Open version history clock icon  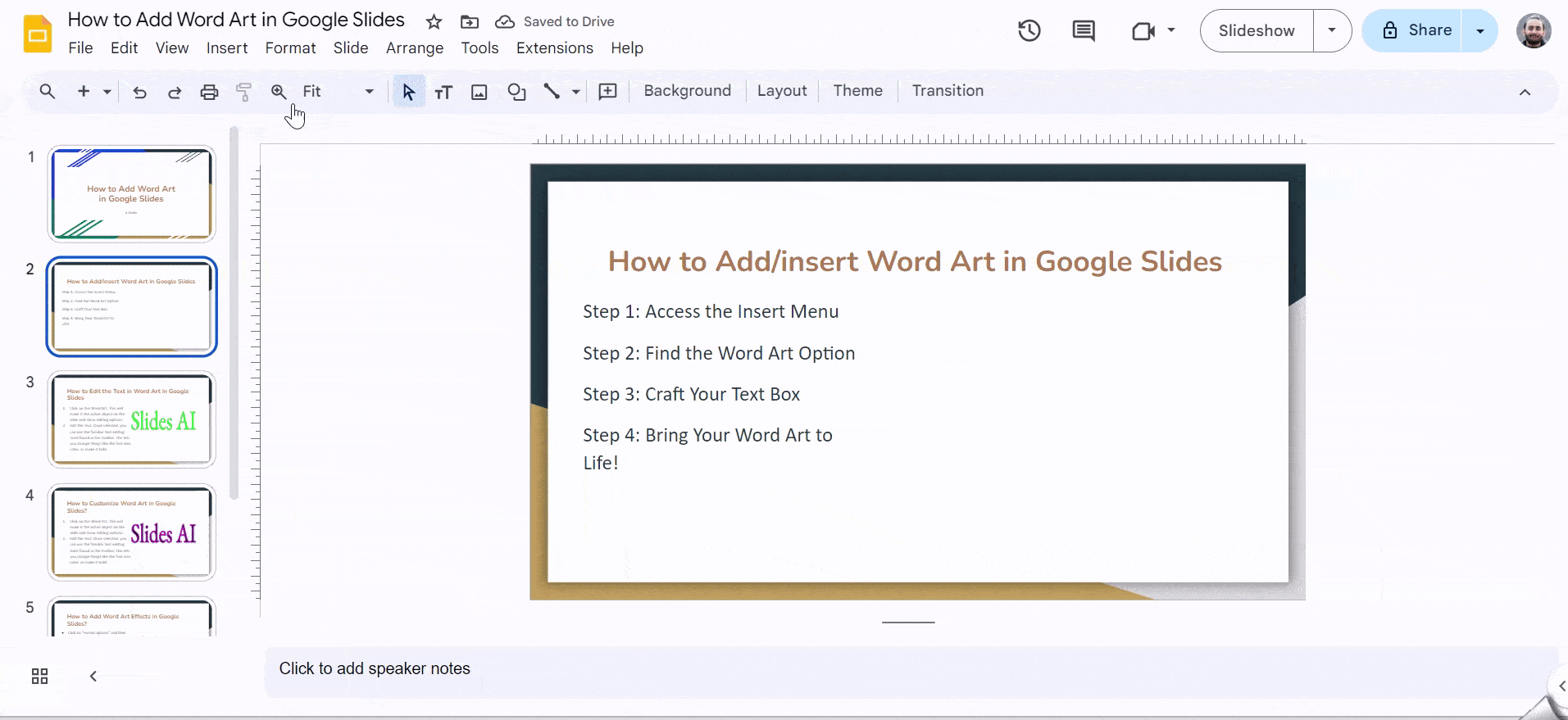point(1029,31)
